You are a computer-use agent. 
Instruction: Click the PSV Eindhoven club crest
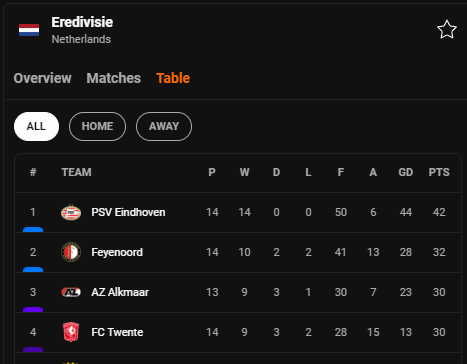(x=71, y=212)
